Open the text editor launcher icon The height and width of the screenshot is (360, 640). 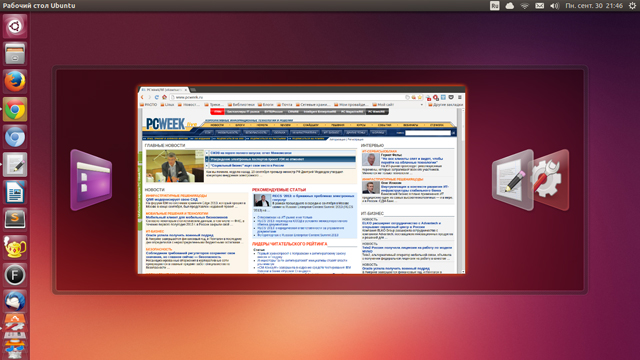pos(15,164)
